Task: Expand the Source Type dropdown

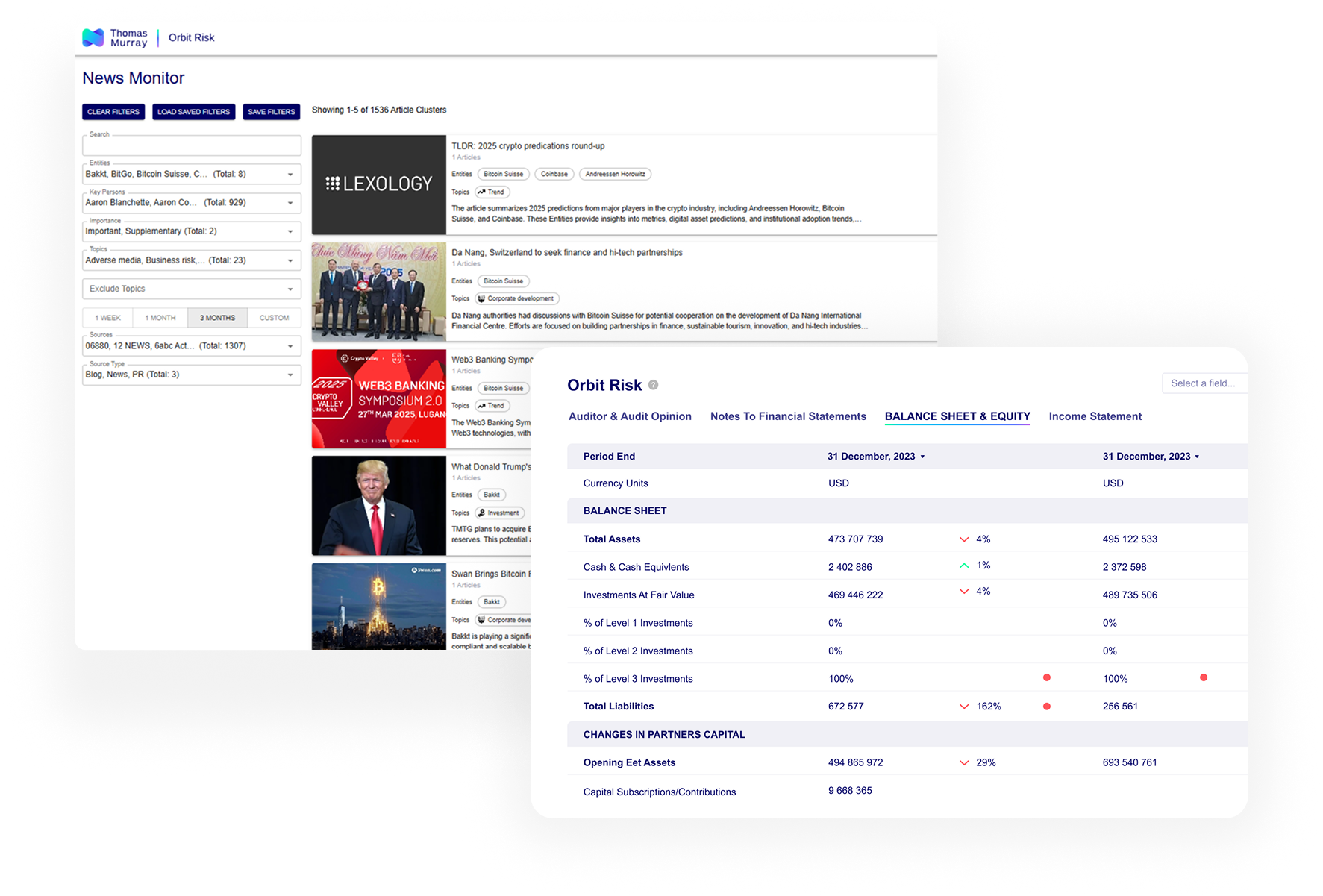Action: point(192,375)
